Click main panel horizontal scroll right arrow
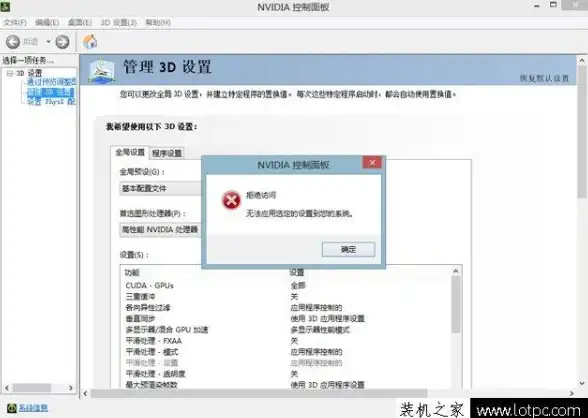 pos(572,393)
